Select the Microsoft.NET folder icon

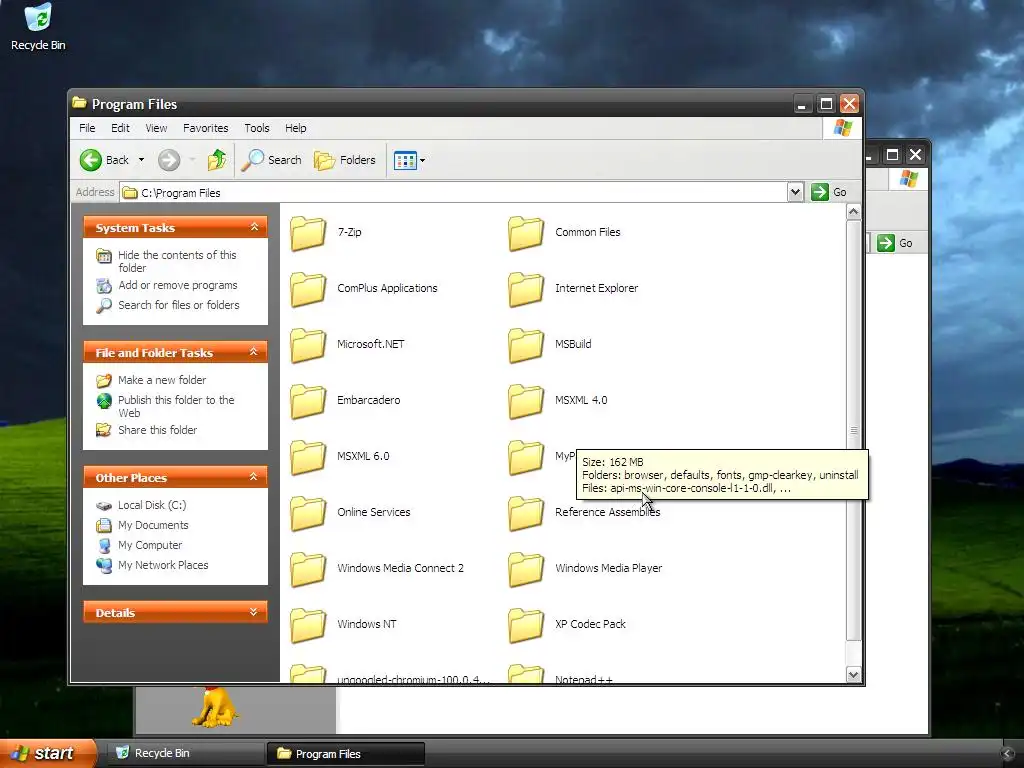click(308, 345)
